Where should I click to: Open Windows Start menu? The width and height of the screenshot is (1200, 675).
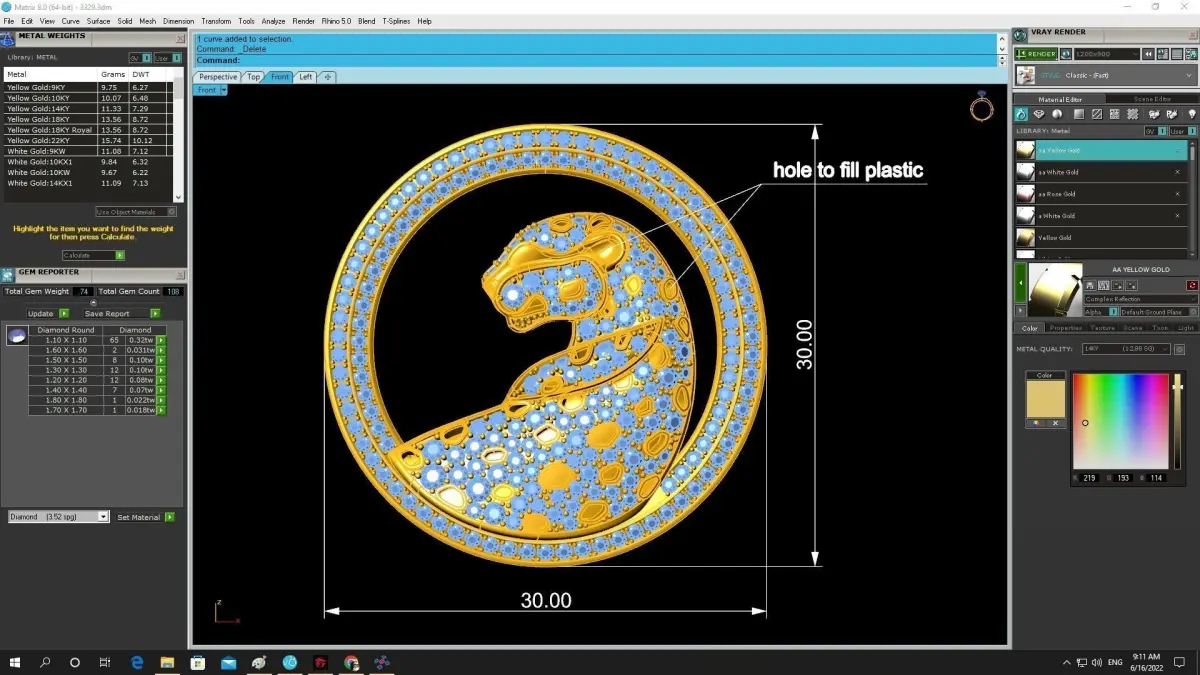[15, 662]
